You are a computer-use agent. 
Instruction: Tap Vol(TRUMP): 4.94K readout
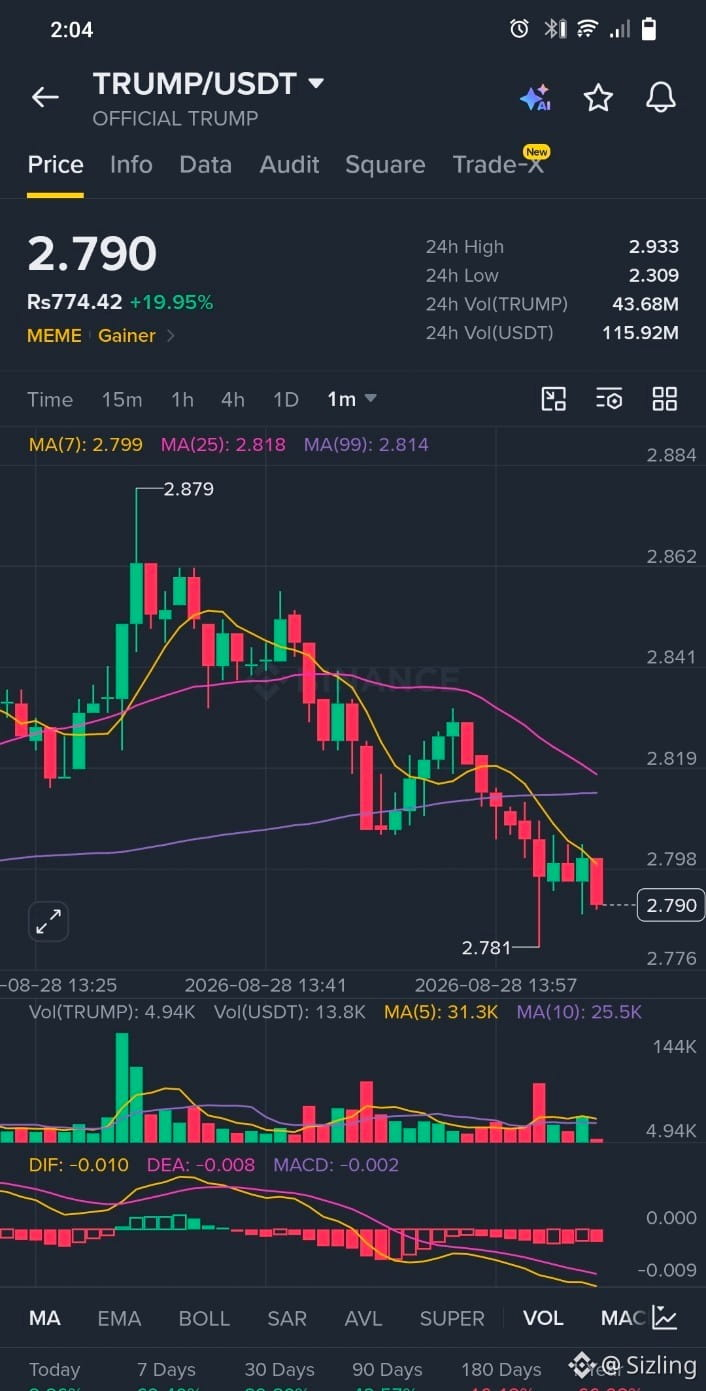112,1012
